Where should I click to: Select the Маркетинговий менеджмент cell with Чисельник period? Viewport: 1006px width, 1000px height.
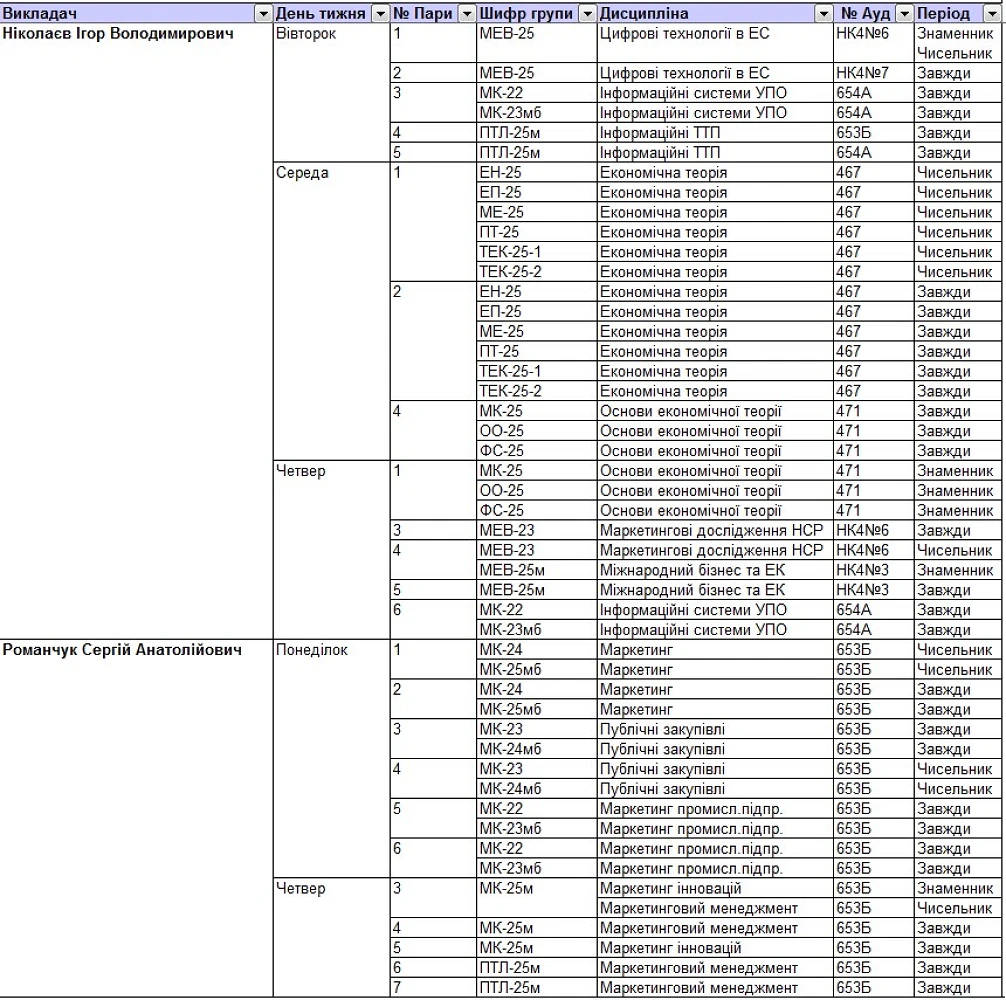click(698, 909)
